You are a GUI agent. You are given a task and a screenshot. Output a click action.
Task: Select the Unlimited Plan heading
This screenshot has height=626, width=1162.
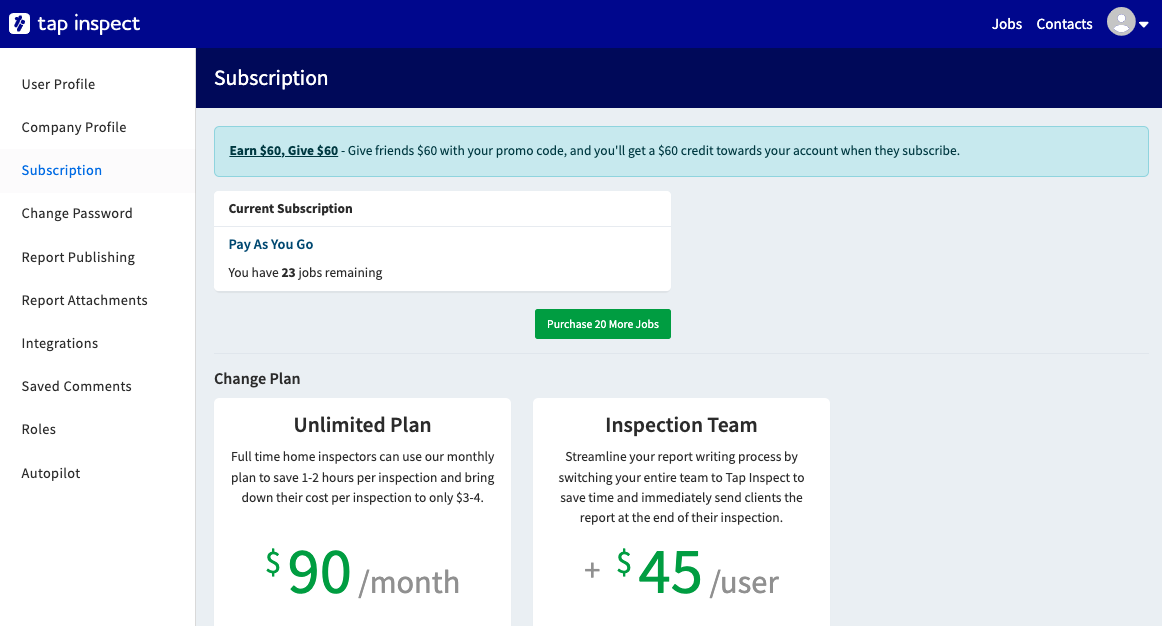click(362, 424)
